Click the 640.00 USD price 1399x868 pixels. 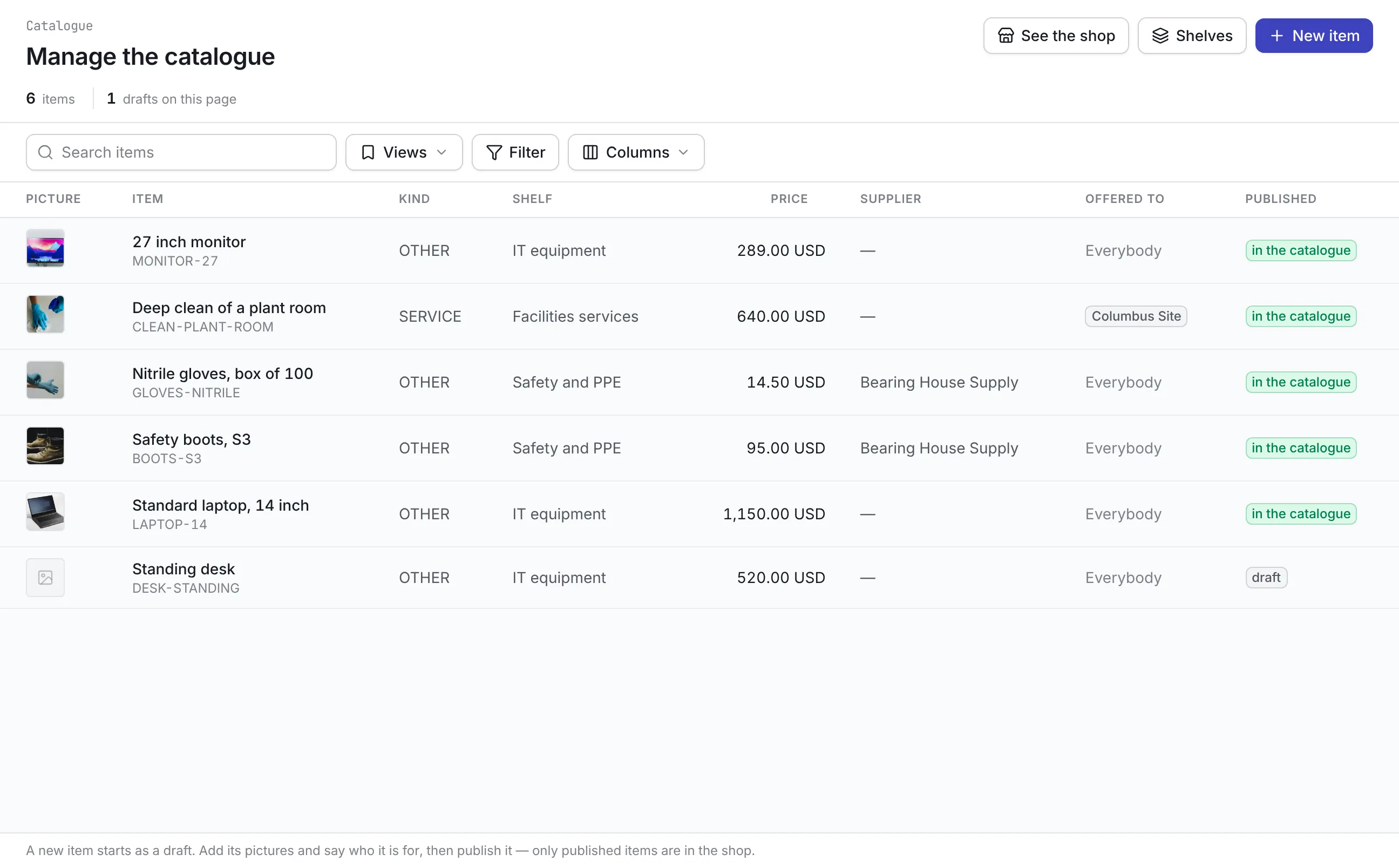[780, 316]
